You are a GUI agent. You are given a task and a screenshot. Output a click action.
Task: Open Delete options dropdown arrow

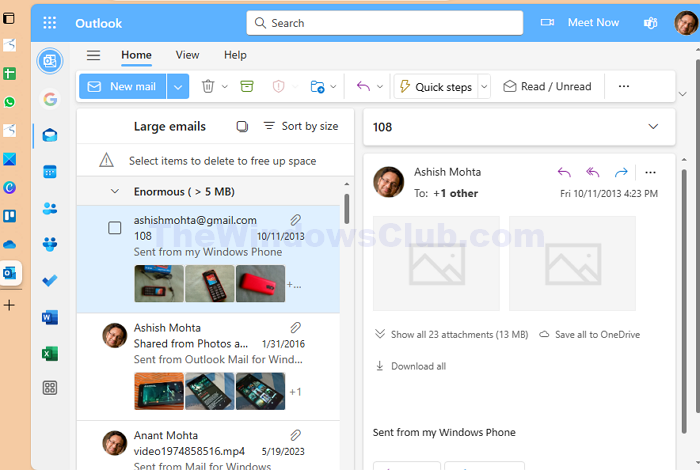pyautogui.click(x=225, y=86)
